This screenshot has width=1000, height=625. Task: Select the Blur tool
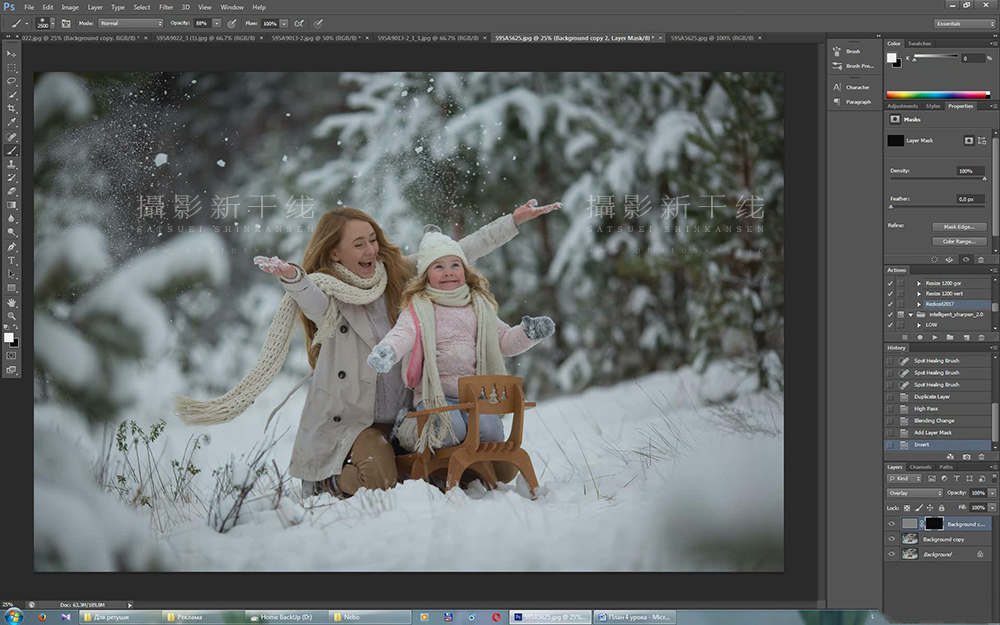(11, 219)
